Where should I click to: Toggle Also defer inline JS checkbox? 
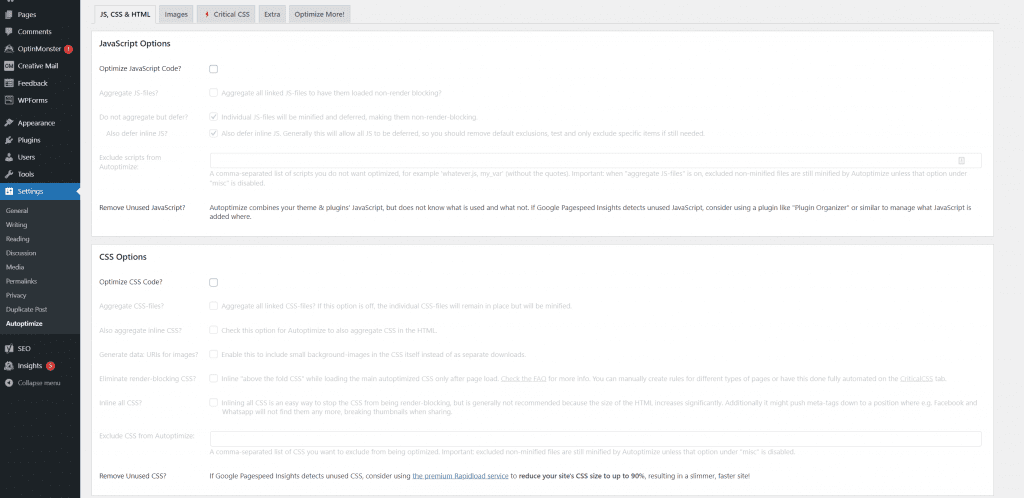(x=214, y=133)
